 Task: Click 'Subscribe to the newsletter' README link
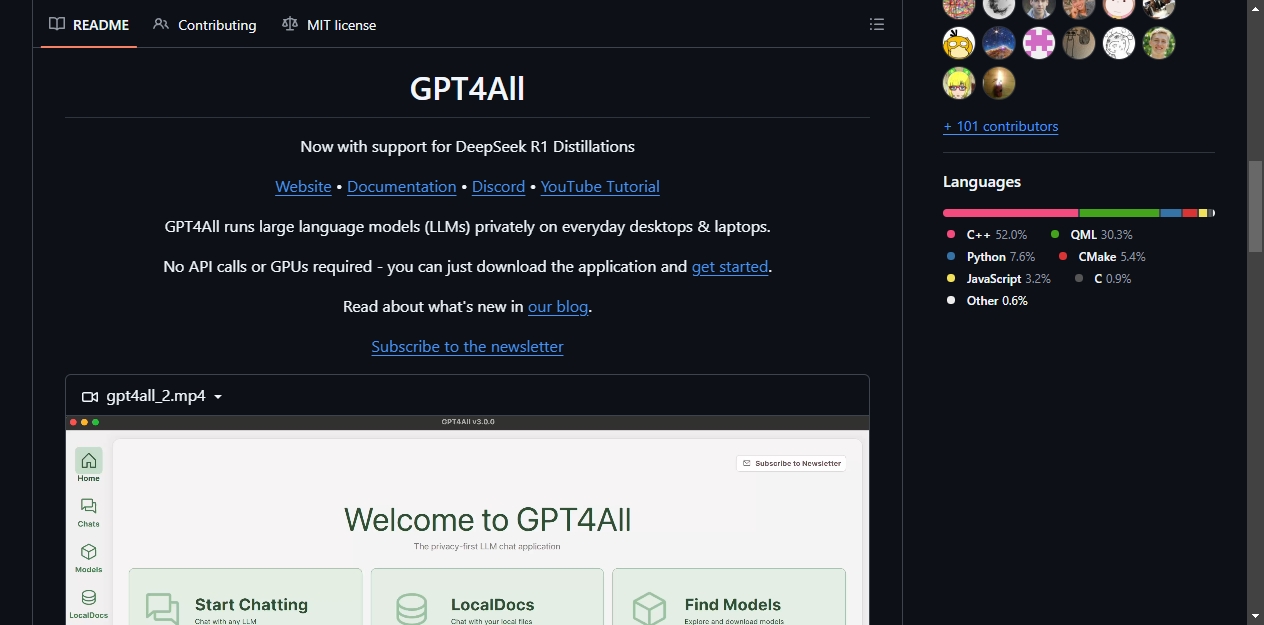[467, 346]
